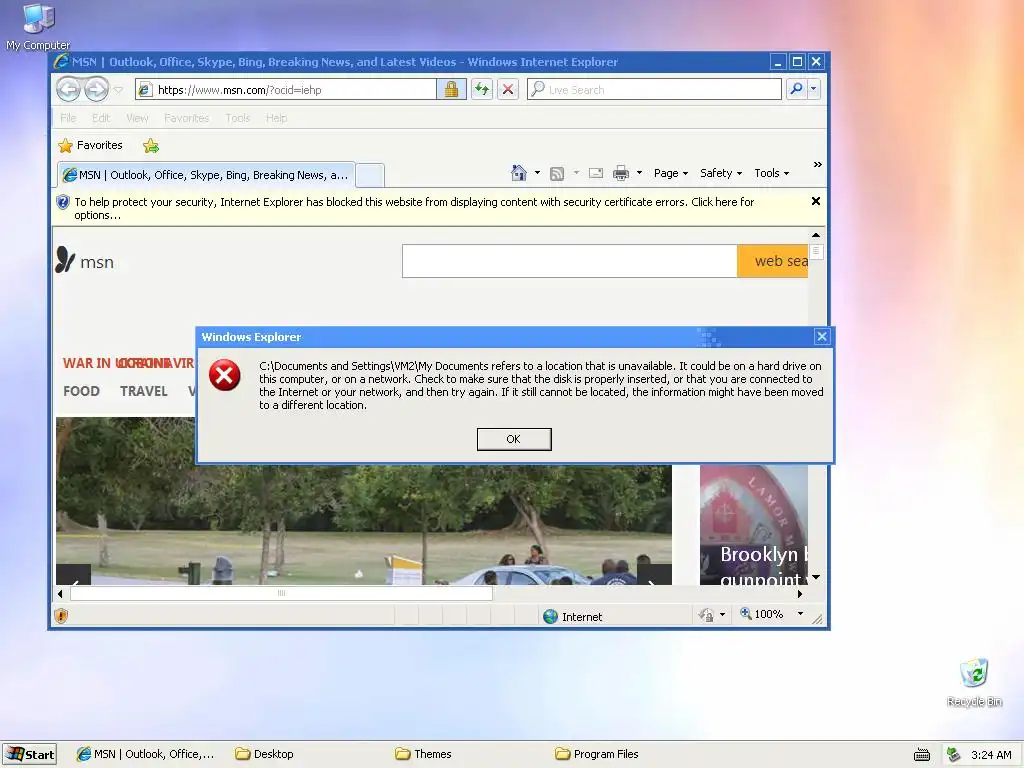The image size is (1024, 768).
Task: Click OK in the Windows Explorer error dialog
Action: [x=514, y=439]
